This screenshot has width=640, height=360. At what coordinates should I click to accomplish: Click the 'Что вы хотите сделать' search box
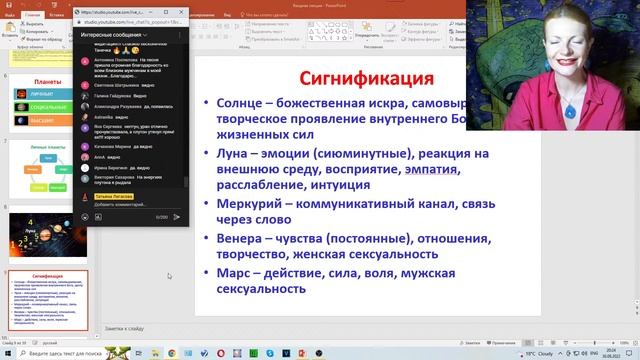coord(264,15)
